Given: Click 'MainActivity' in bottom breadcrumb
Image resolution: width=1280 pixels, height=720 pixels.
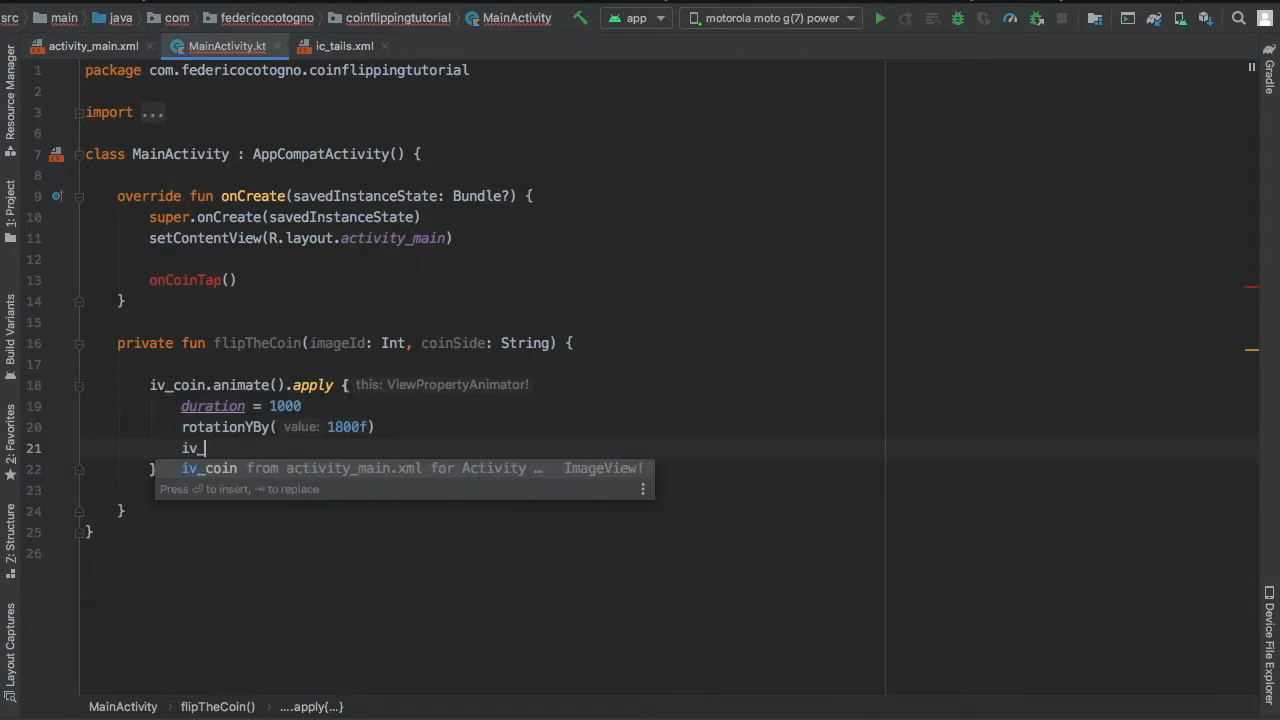Looking at the screenshot, I should [x=123, y=706].
